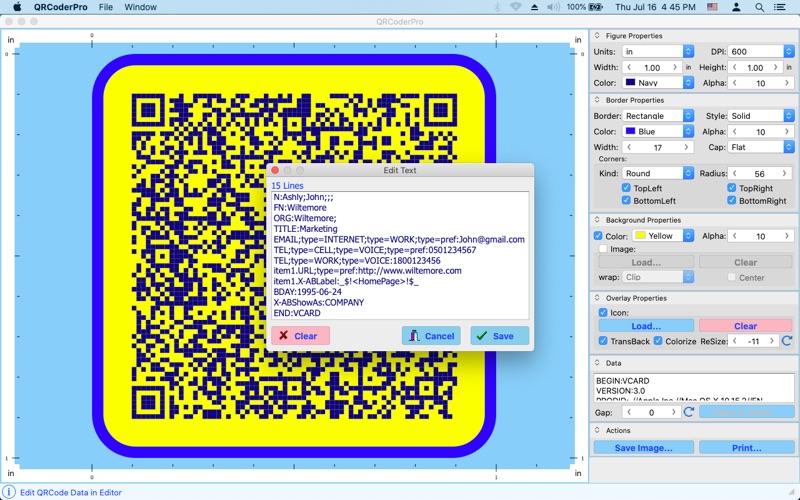Click the US flag input source icon
The height and width of the screenshot is (500, 800).
pyautogui.click(x=712, y=7)
